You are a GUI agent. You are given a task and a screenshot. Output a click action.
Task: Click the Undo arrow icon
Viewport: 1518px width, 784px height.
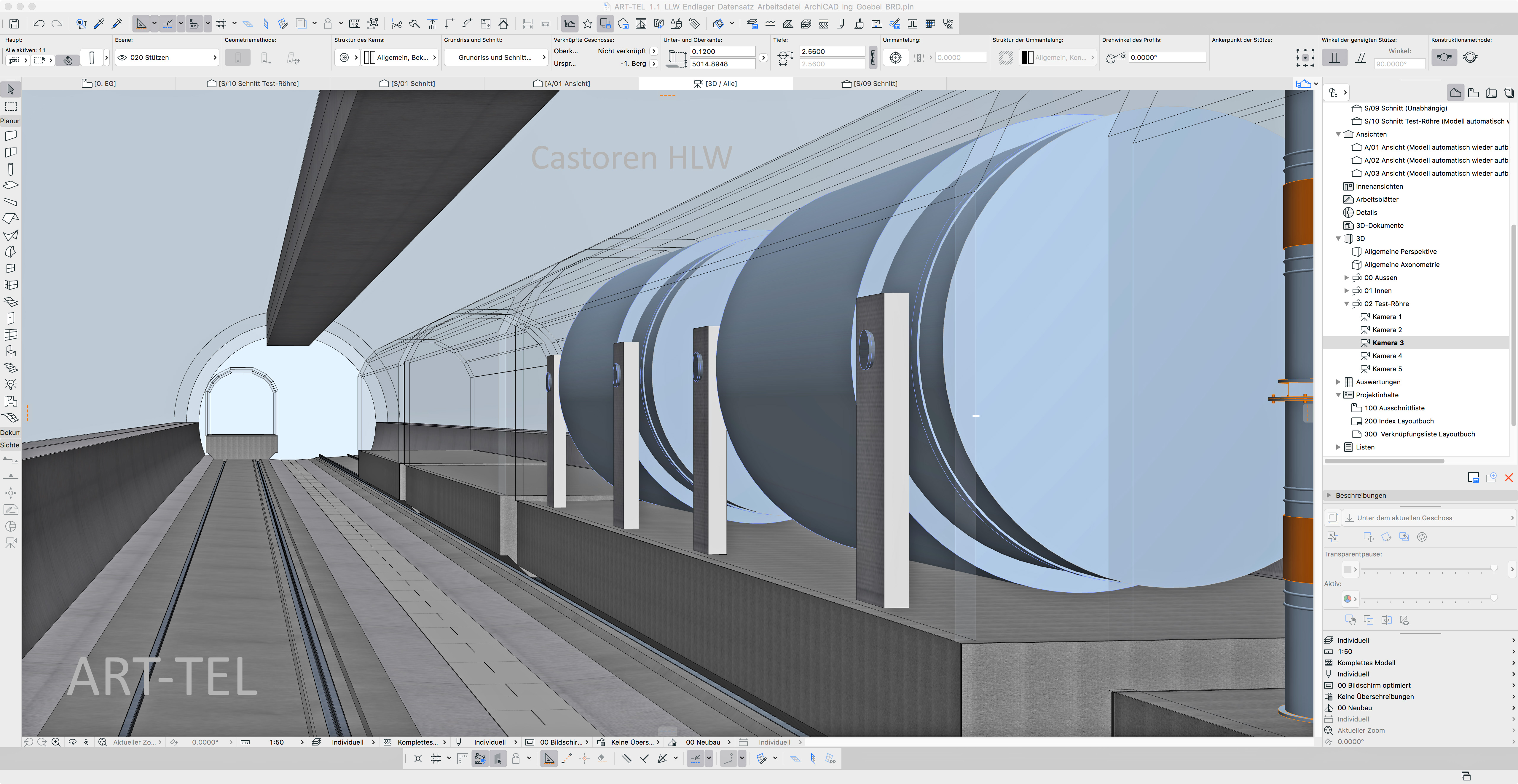pyautogui.click(x=39, y=24)
